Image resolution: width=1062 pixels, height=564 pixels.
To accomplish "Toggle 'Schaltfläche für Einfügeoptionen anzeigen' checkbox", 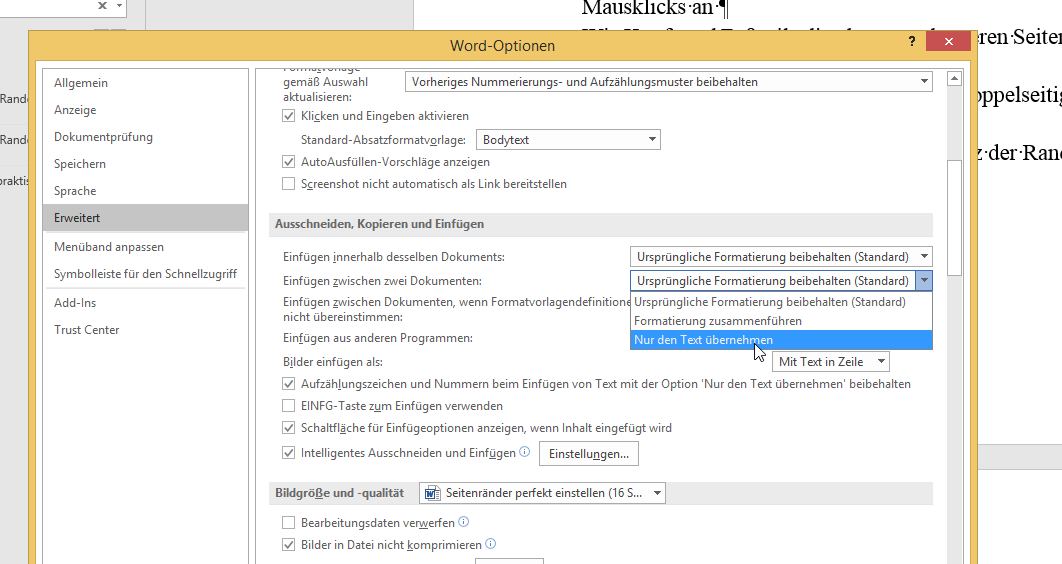I will tap(289, 428).
